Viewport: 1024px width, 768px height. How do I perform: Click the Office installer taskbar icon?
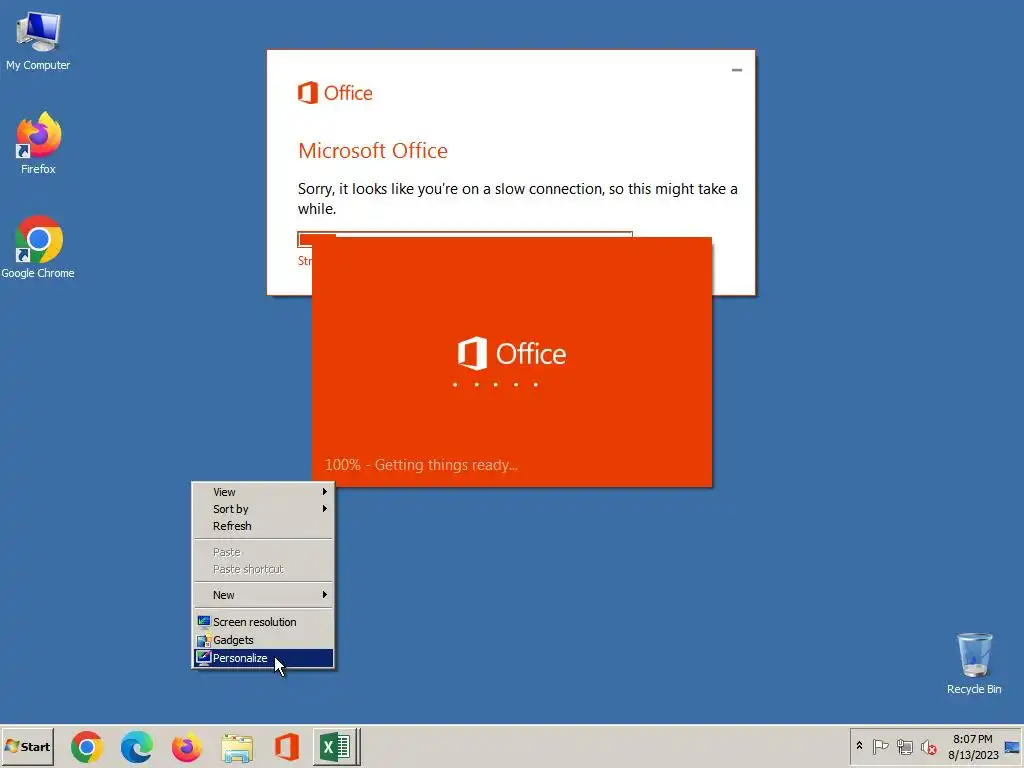[287, 747]
